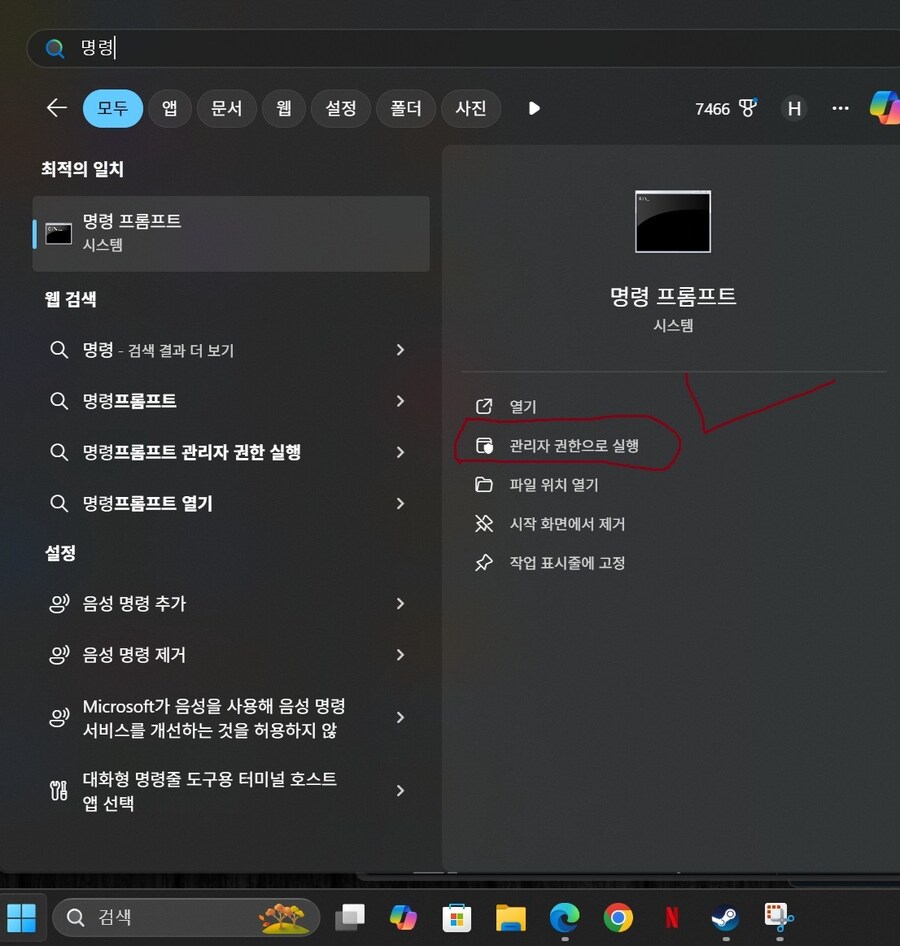Click the rewards points trophy icon

coord(748,108)
